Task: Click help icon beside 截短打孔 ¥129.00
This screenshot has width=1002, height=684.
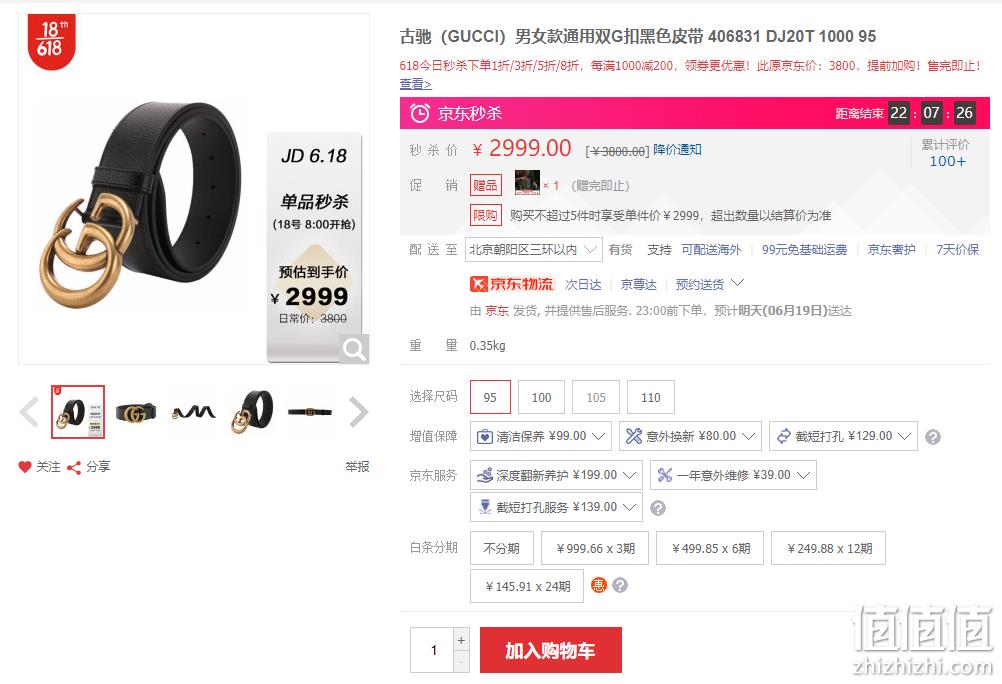Action: coord(932,437)
